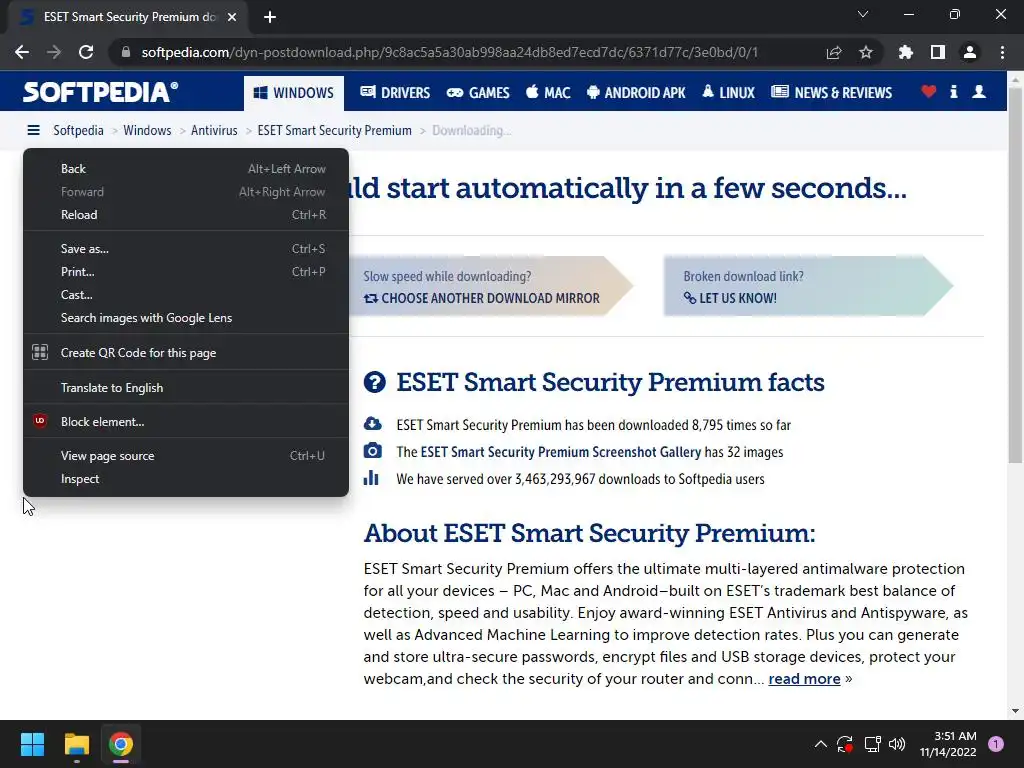
Task: Select Inspect in the context menu
Action: [185, 479]
